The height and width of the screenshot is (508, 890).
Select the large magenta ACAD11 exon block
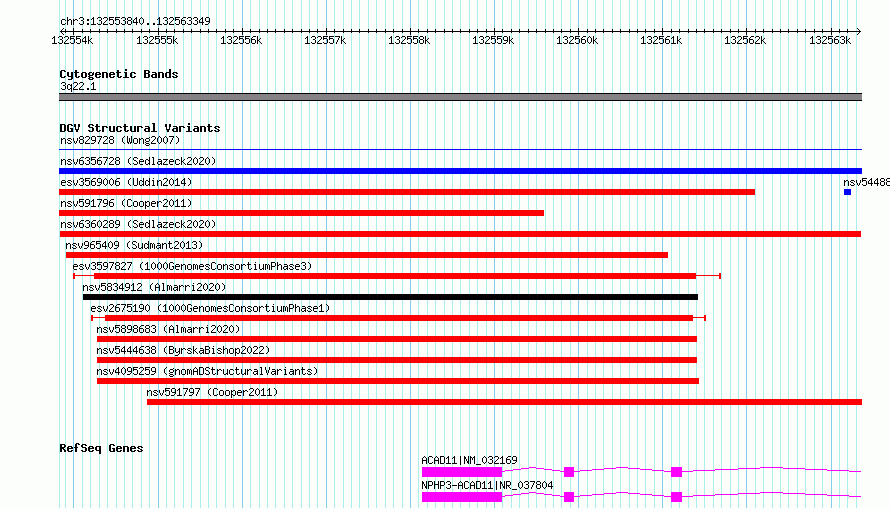(x=462, y=472)
